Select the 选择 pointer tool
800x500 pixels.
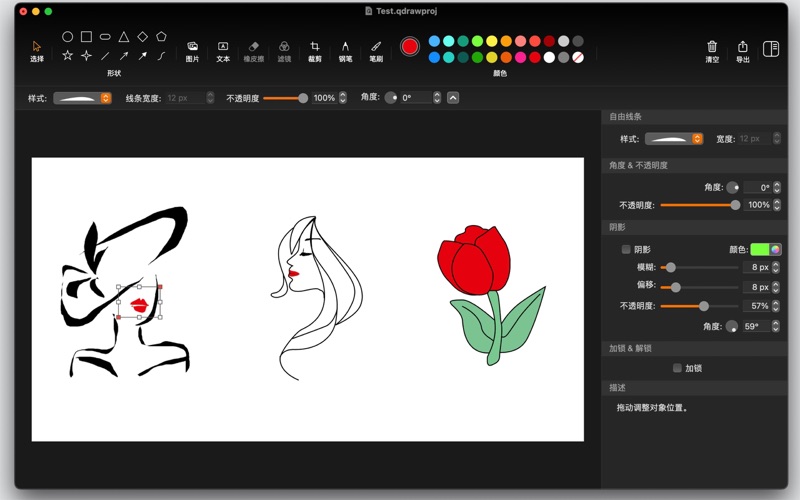coord(37,47)
